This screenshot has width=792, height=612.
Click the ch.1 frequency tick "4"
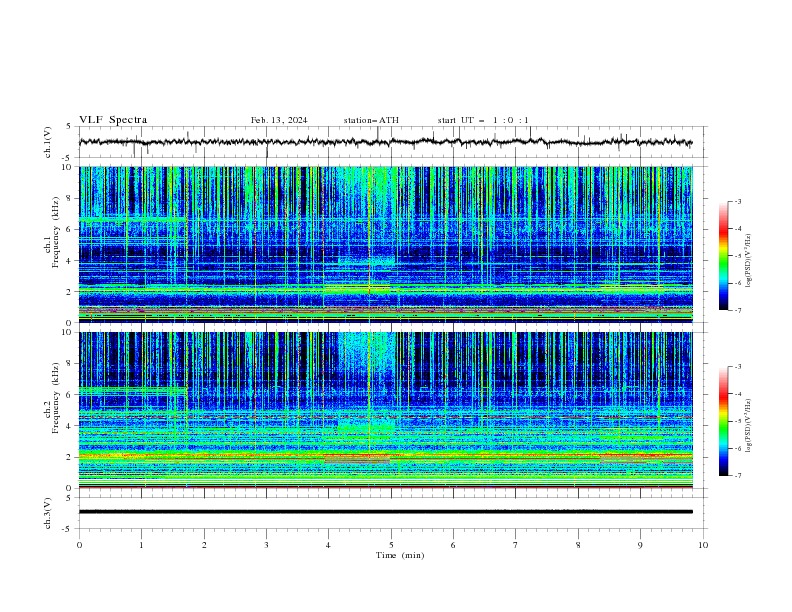[x=71, y=261]
